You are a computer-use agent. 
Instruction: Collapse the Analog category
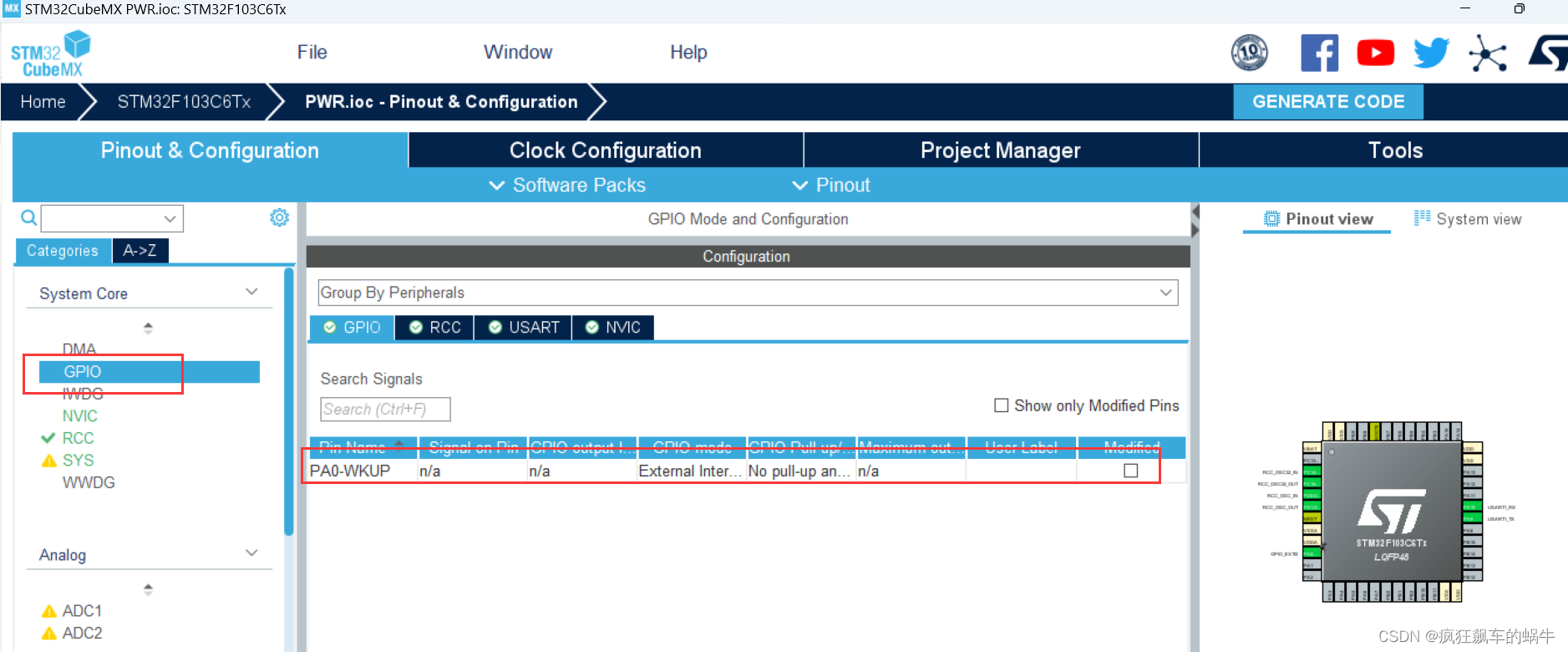(251, 553)
